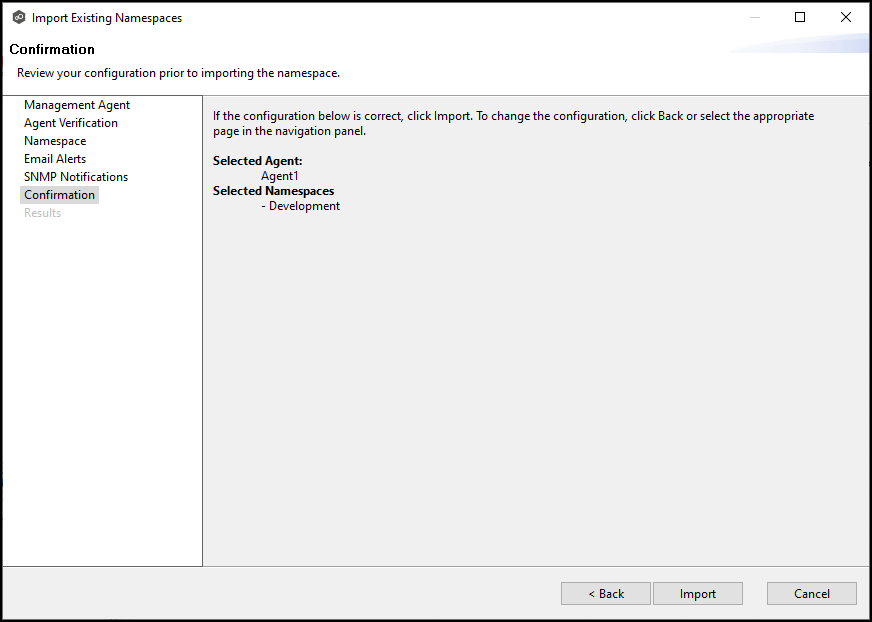
Task: Close the dialog using the X button
Action: tap(846, 17)
